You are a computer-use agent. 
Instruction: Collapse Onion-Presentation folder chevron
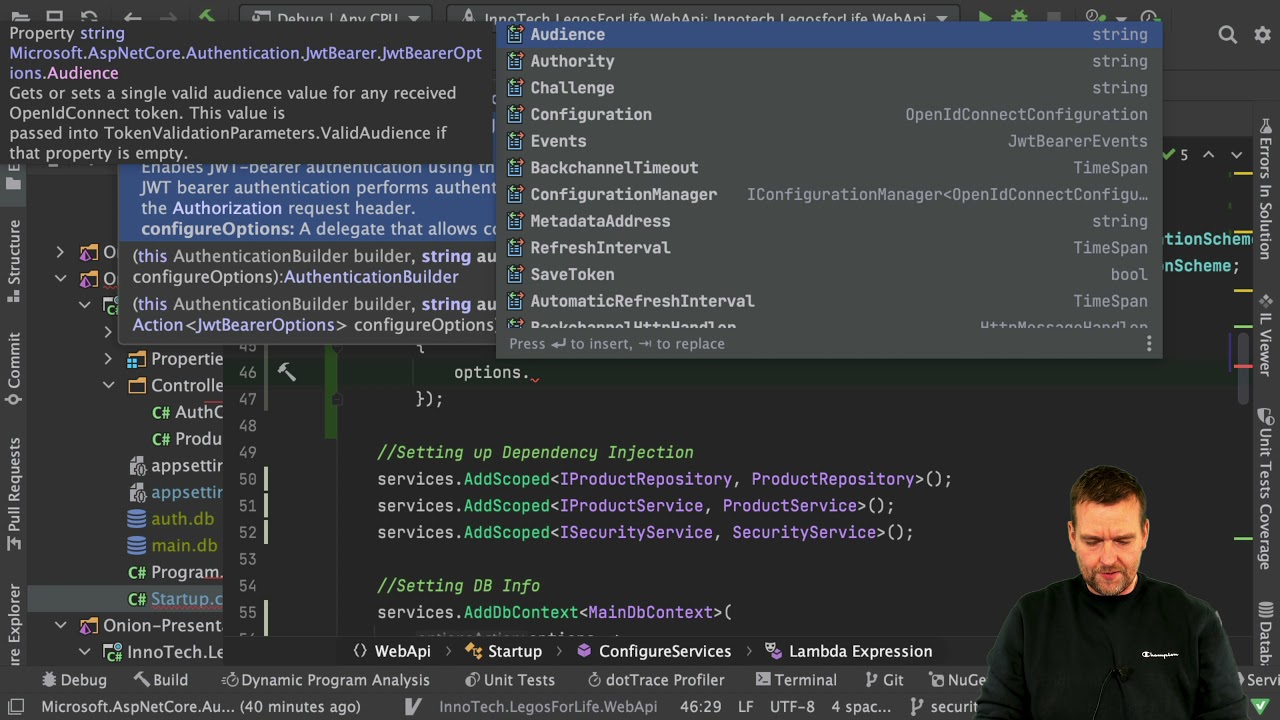60,626
